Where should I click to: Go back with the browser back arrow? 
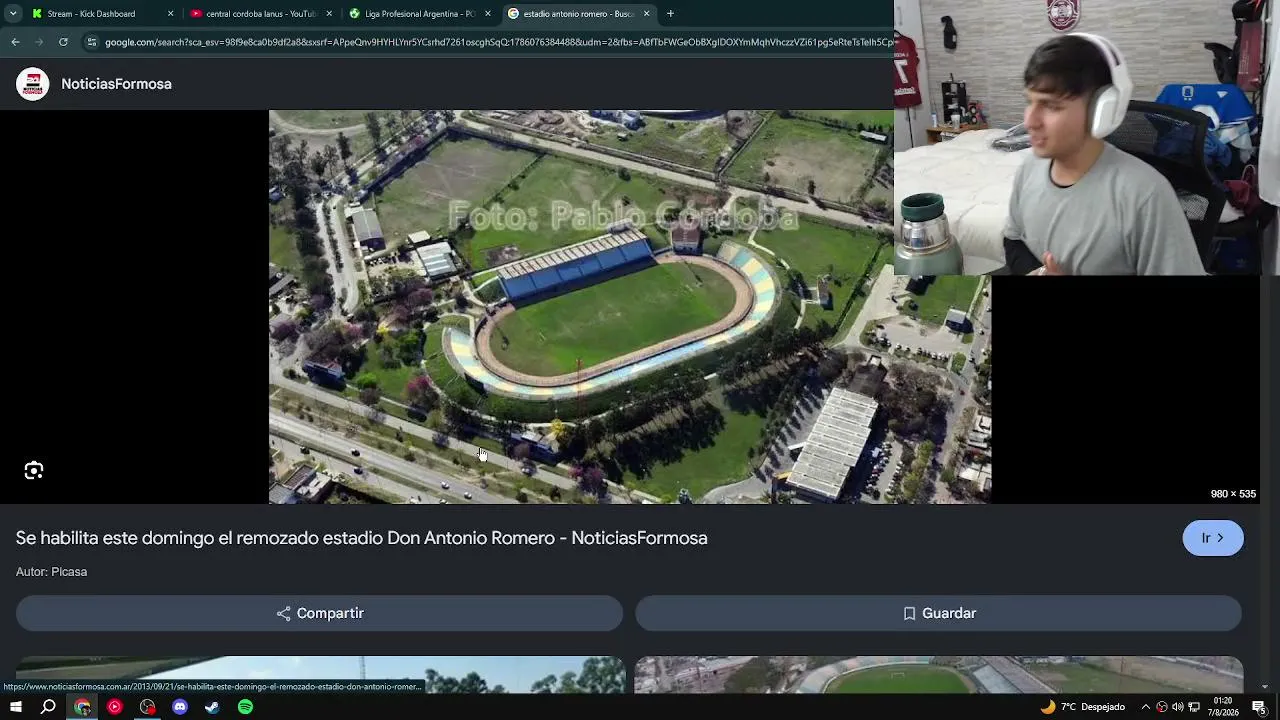tap(15, 42)
